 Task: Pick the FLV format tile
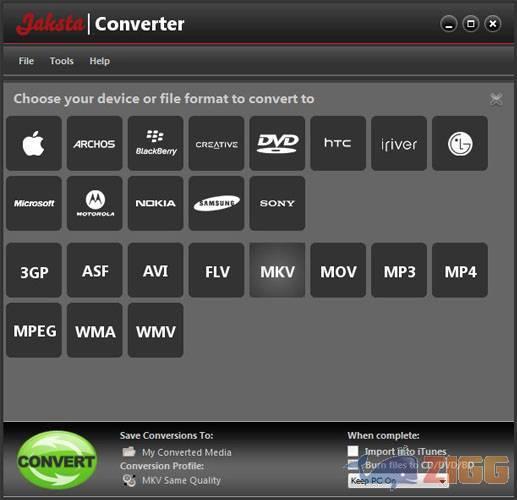(x=216, y=270)
